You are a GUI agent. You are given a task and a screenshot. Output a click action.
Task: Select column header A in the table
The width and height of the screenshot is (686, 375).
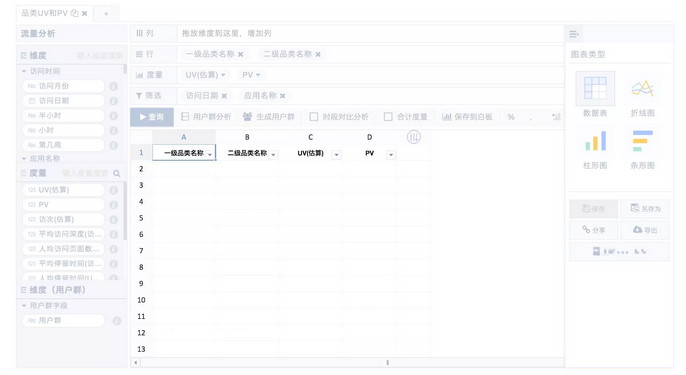point(184,137)
